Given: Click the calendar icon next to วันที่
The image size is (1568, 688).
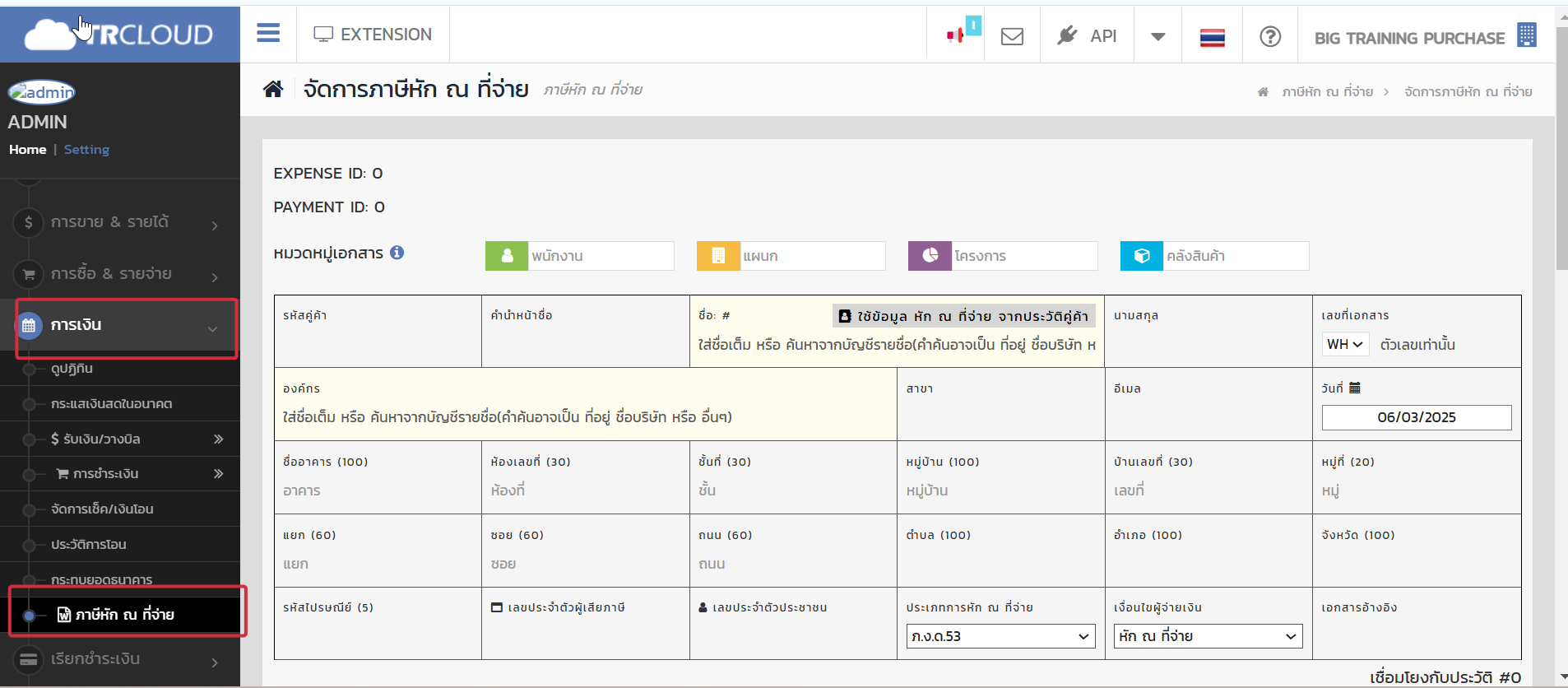Looking at the screenshot, I should (x=1355, y=388).
